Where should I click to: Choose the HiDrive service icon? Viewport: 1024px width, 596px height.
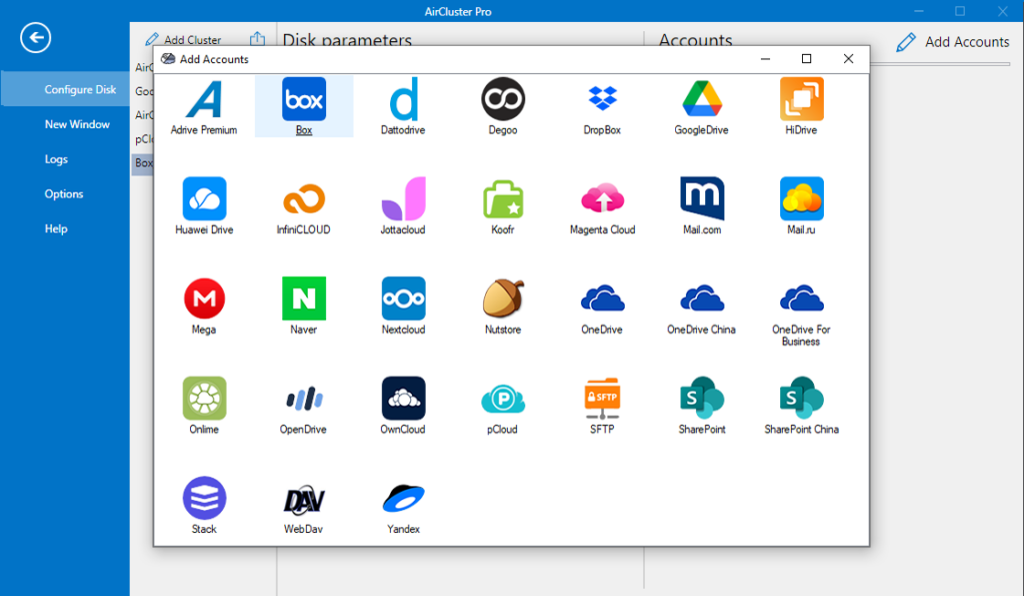(x=801, y=99)
